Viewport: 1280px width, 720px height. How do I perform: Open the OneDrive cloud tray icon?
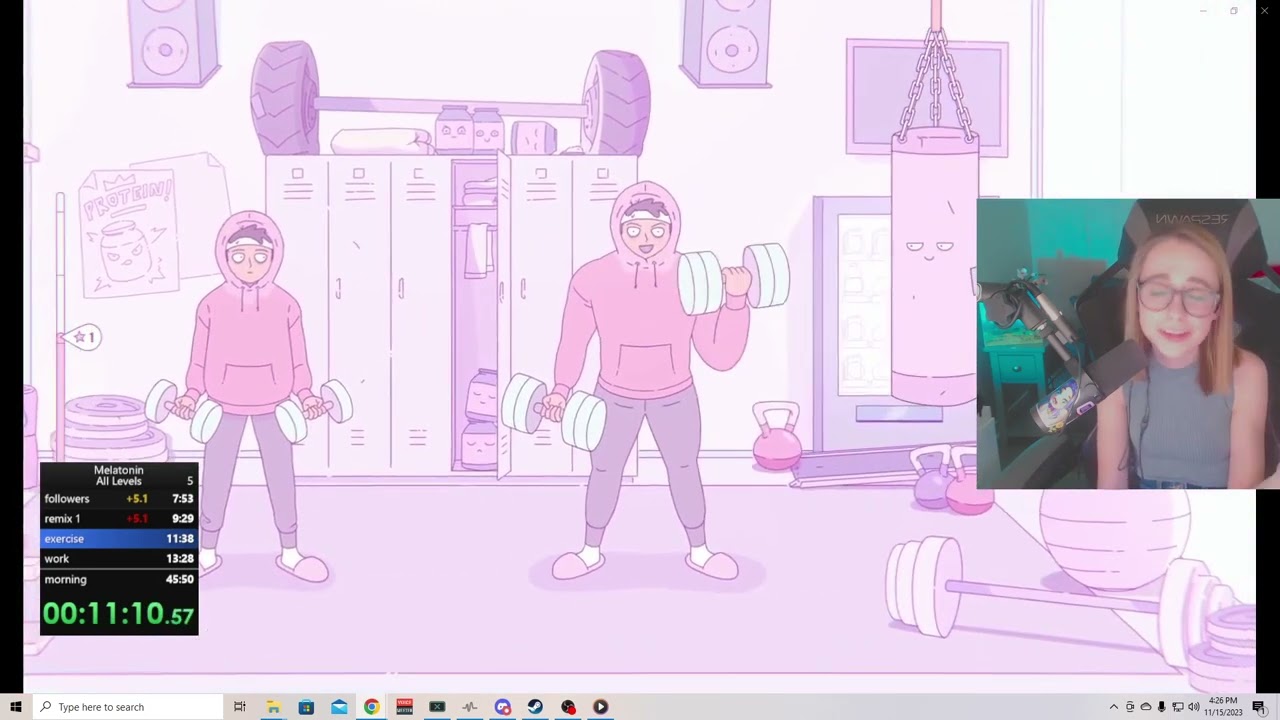point(1146,707)
